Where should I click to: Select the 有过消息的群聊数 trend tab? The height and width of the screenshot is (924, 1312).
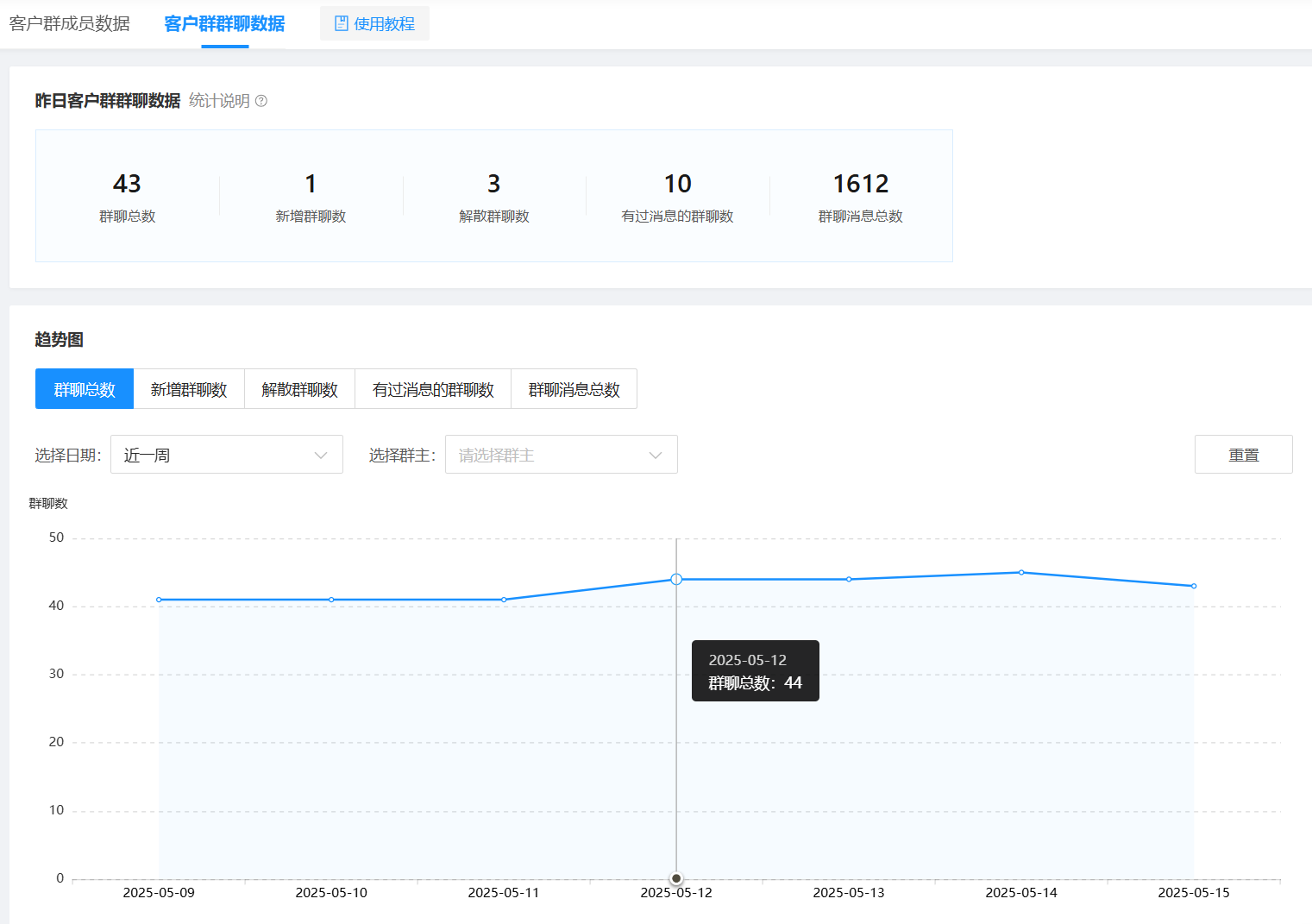(x=433, y=389)
